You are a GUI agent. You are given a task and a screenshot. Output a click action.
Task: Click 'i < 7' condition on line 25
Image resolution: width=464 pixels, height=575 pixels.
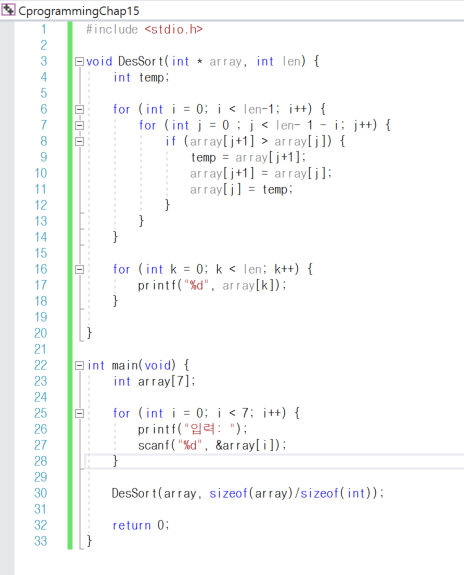(x=233, y=413)
